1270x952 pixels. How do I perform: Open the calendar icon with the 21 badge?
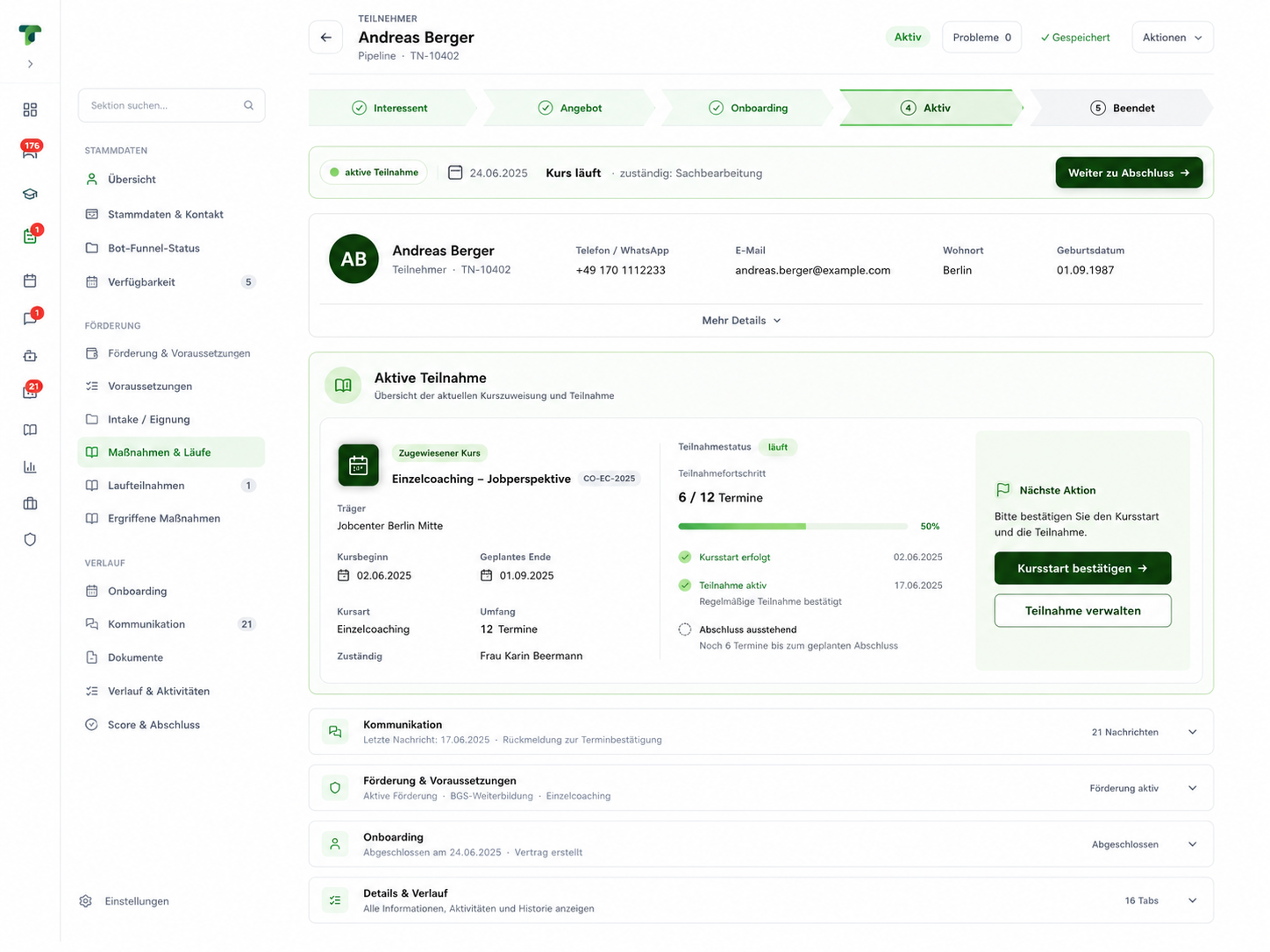click(30, 391)
